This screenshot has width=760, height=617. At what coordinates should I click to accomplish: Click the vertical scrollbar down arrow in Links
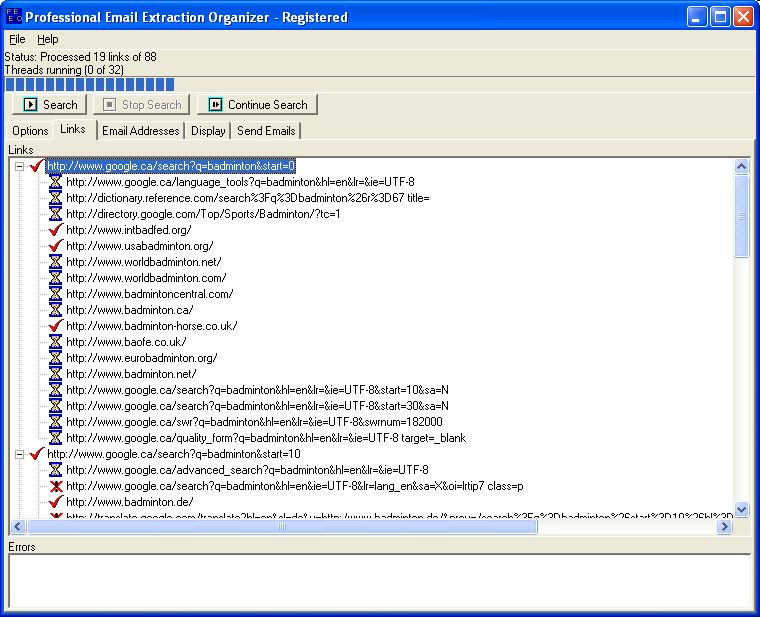(741, 510)
